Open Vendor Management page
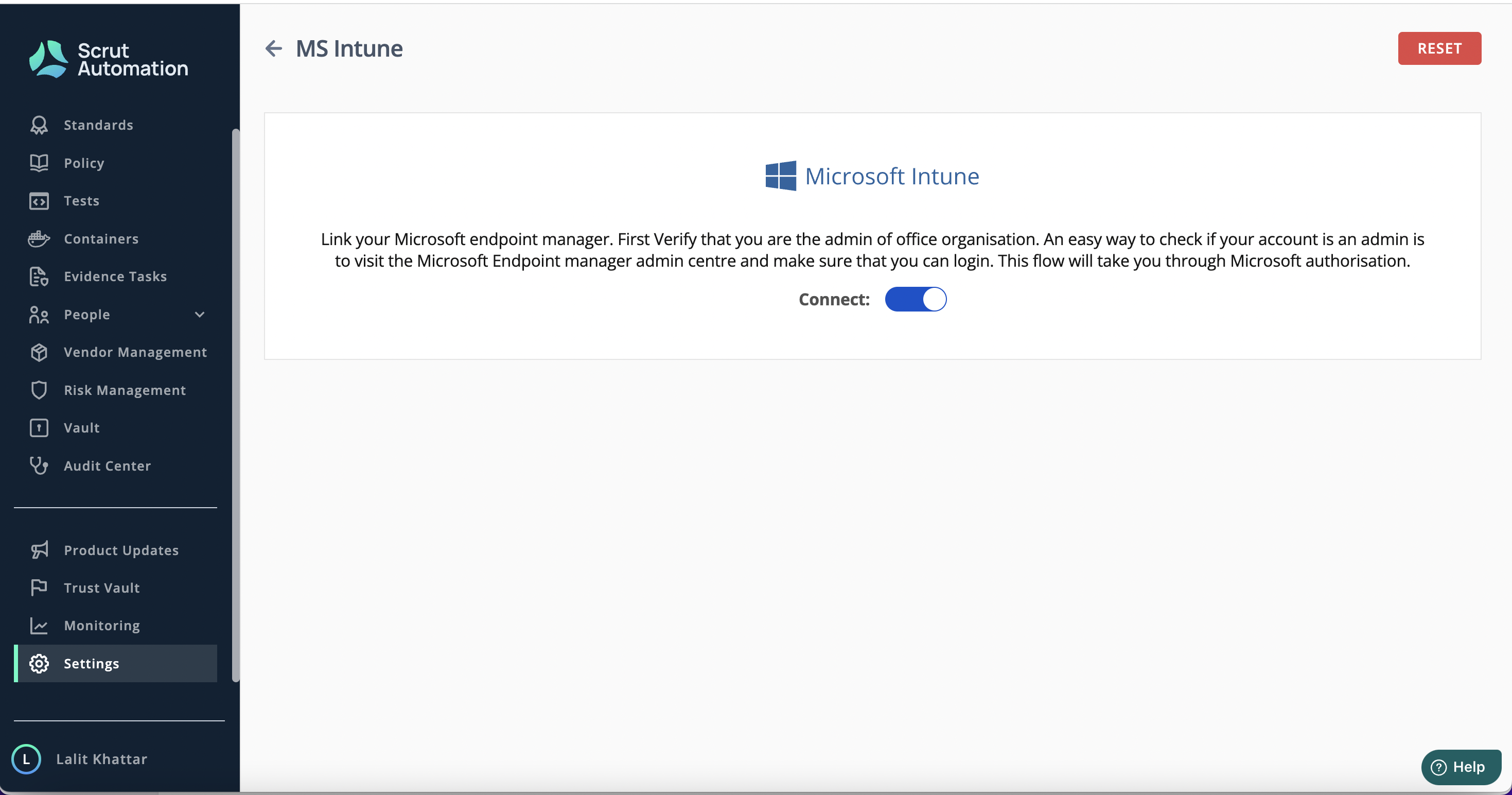 click(x=135, y=352)
